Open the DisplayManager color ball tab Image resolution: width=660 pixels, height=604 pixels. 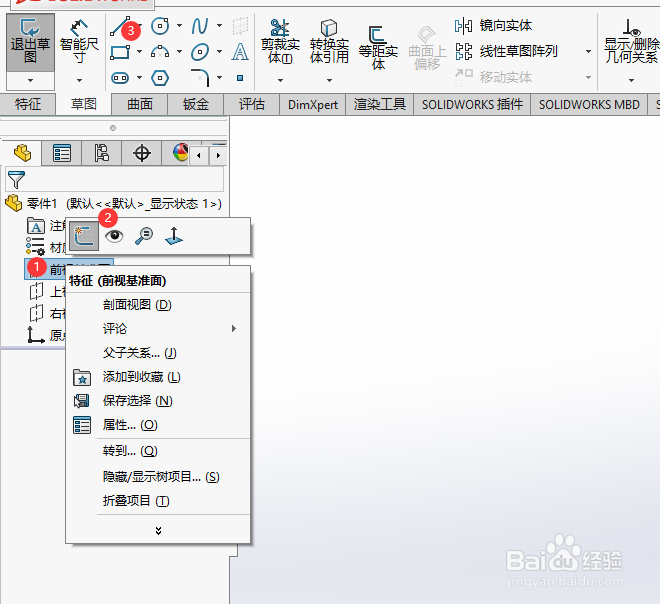point(180,153)
